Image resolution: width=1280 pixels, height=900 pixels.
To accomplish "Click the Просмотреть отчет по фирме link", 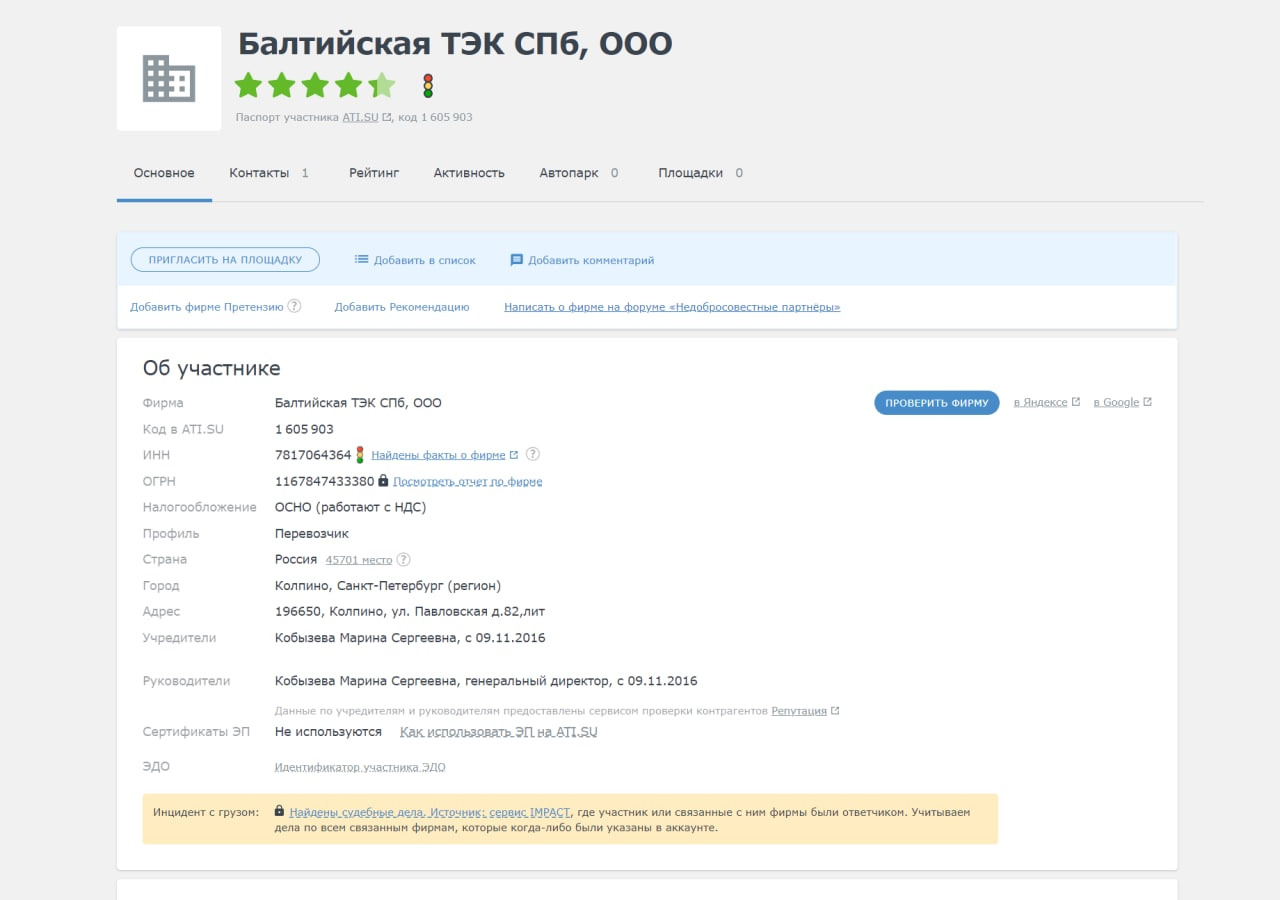I will [x=468, y=481].
